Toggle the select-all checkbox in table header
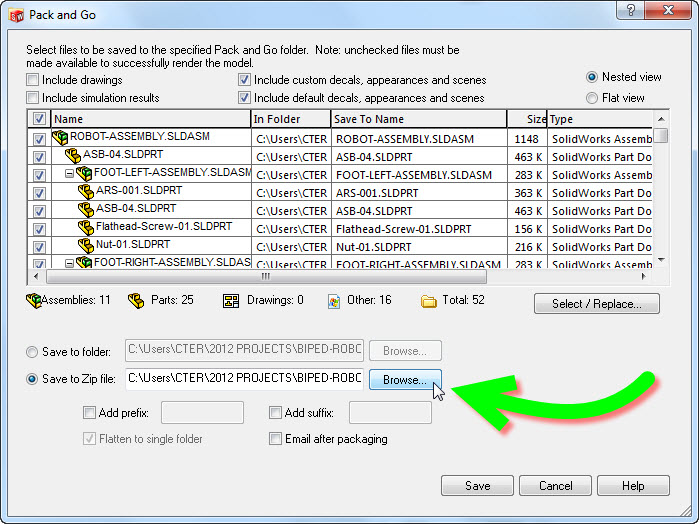The width and height of the screenshot is (699, 524). pyautogui.click(x=39, y=119)
